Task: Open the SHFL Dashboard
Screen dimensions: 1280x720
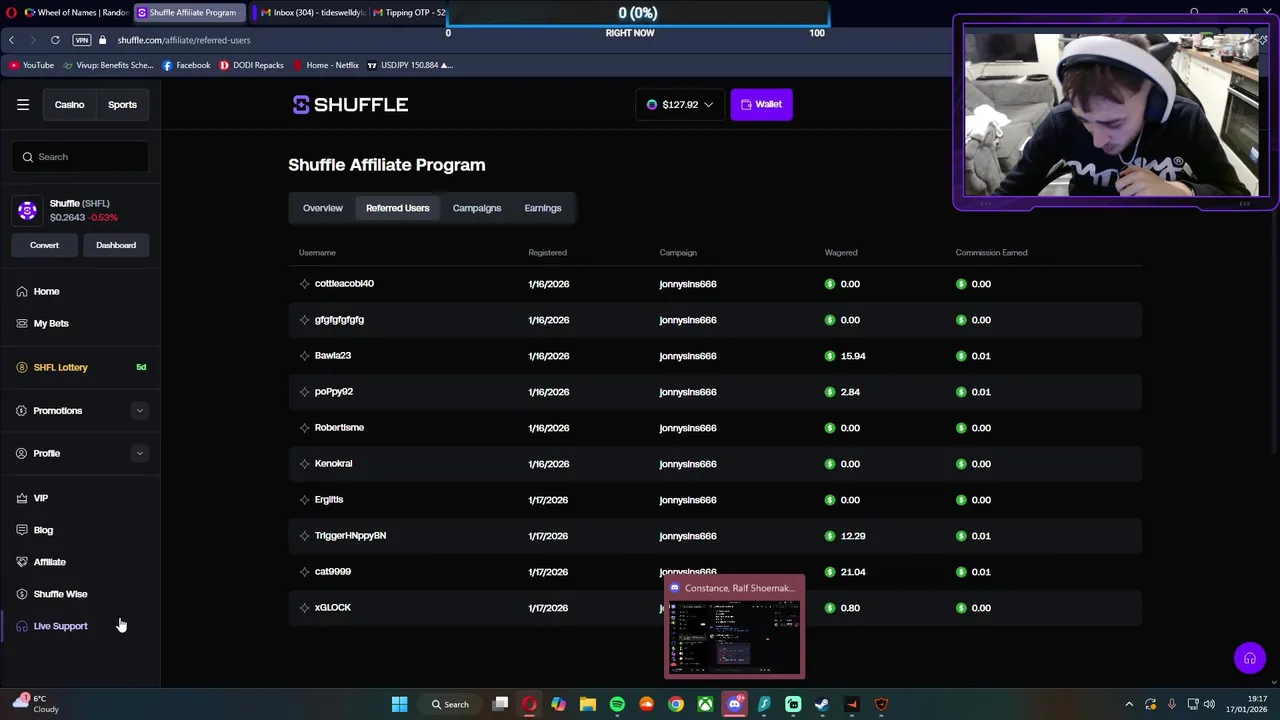Action: [x=116, y=245]
